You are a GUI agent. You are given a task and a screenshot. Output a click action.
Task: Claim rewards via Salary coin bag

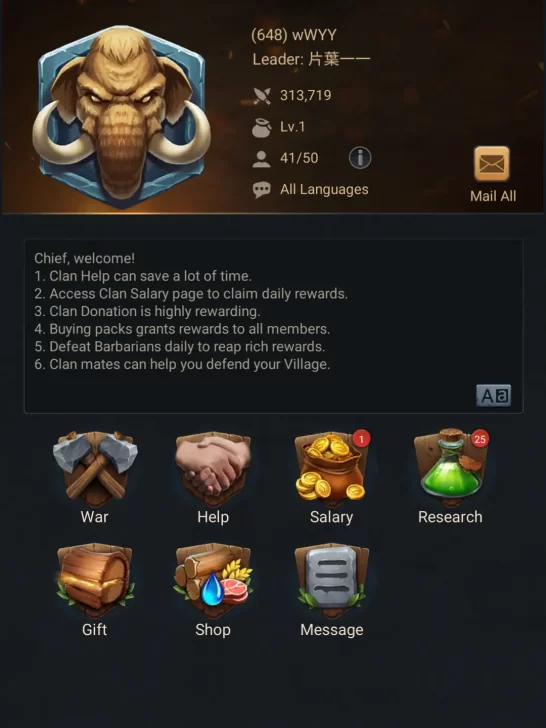click(x=332, y=468)
